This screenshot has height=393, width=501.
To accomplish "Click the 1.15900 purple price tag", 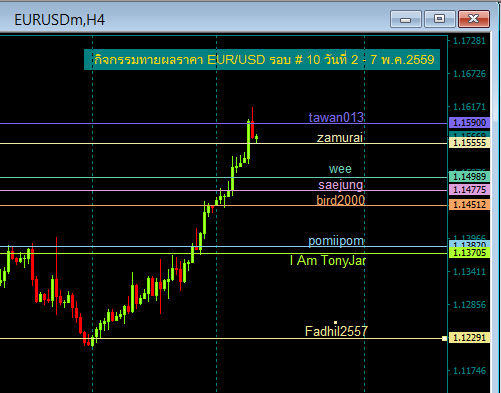I will [469, 123].
